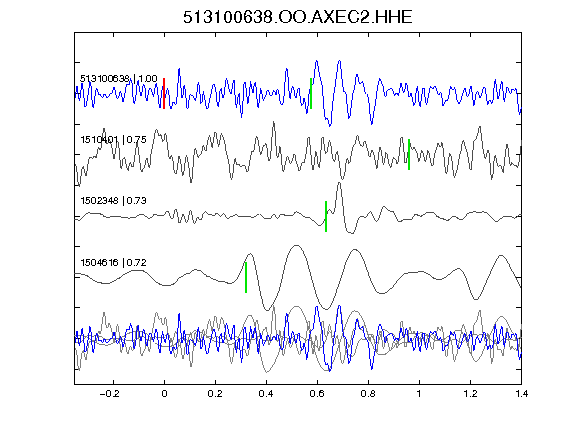Click x-axis tick label 1
This screenshot has width=576, height=432.
419,394
